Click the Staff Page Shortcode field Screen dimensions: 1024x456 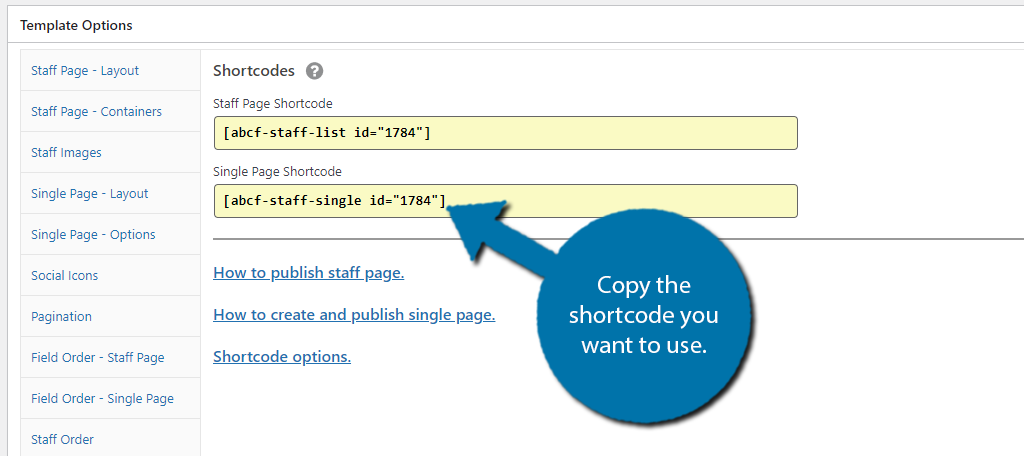tap(505, 133)
